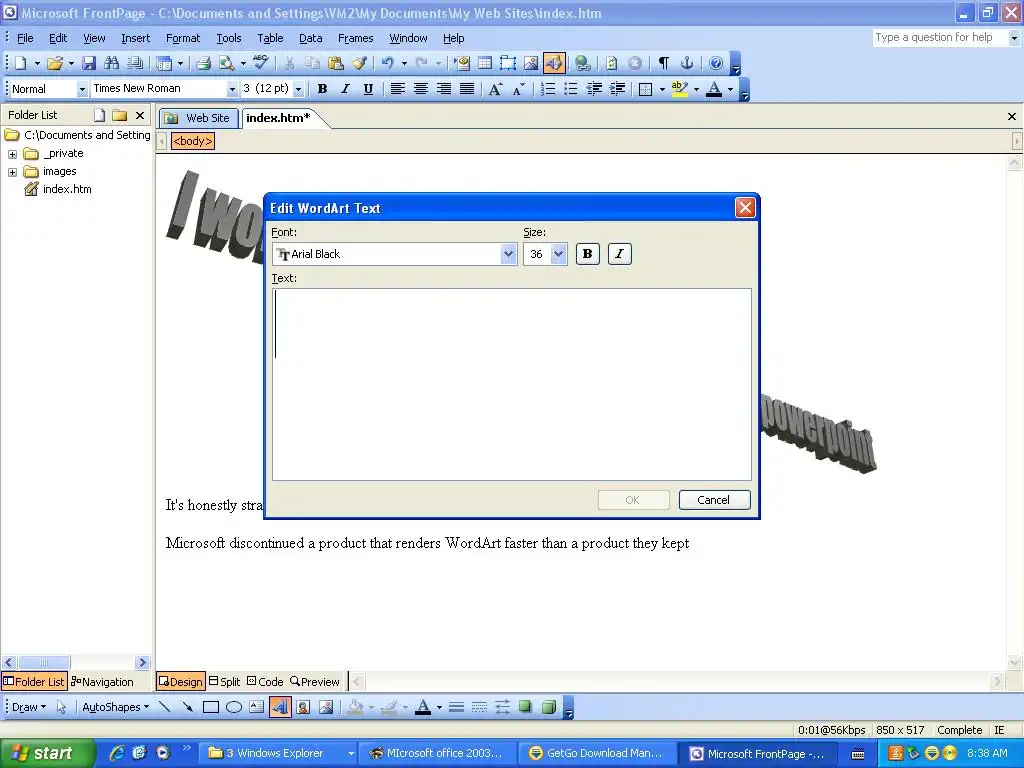
Task: Toggle Bold in Edit WordArt dialog
Action: coord(587,254)
